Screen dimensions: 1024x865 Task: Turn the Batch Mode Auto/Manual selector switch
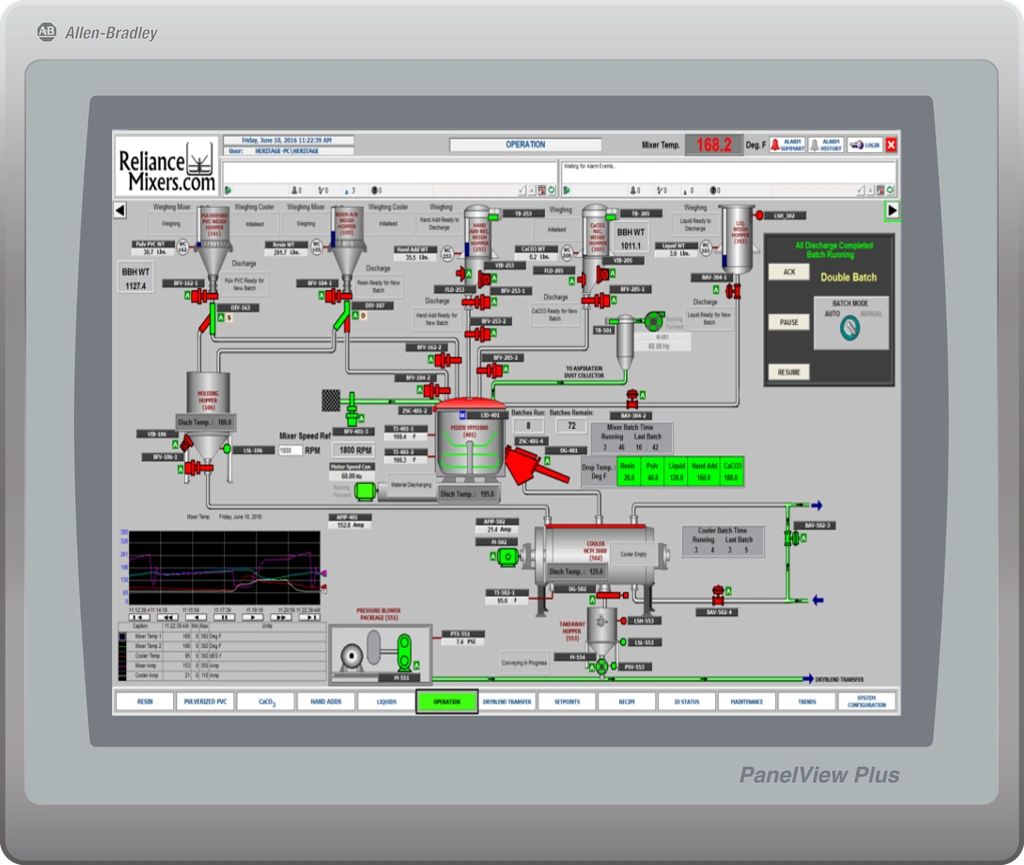pyautogui.click(x=850, y=325)
